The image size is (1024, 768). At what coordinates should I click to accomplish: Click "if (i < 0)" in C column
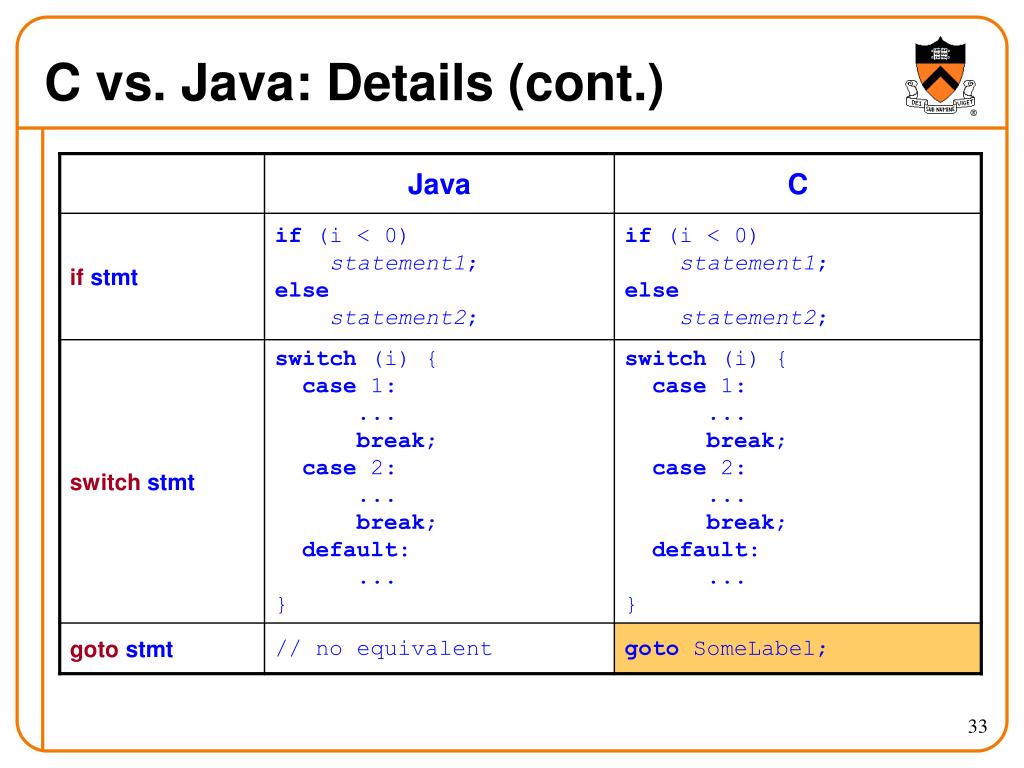pos(691,235)
